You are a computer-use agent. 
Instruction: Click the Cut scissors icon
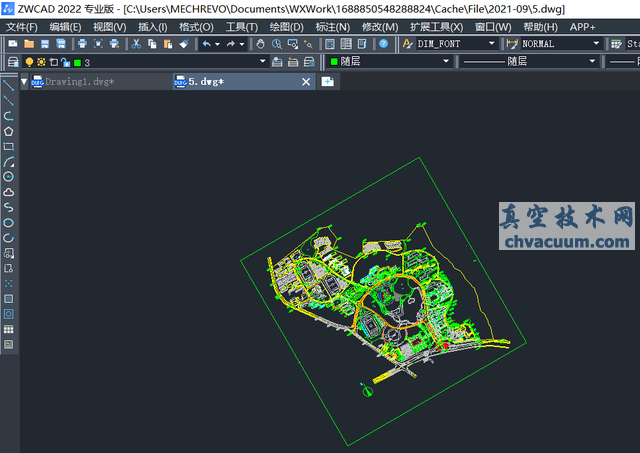click(136, 44)
